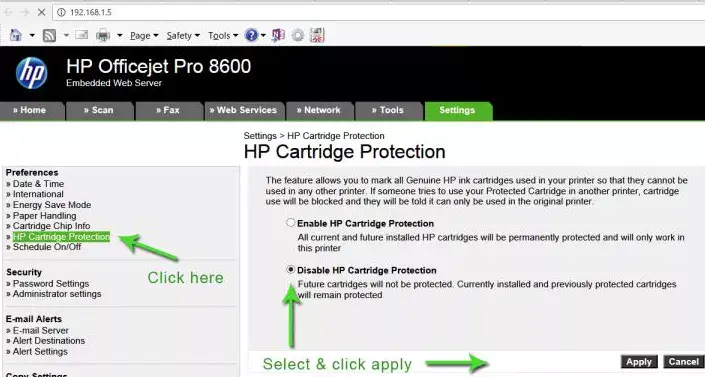The image size is (705, 377).
Task: Click the HP logo
Action: [x=31, y=73]
